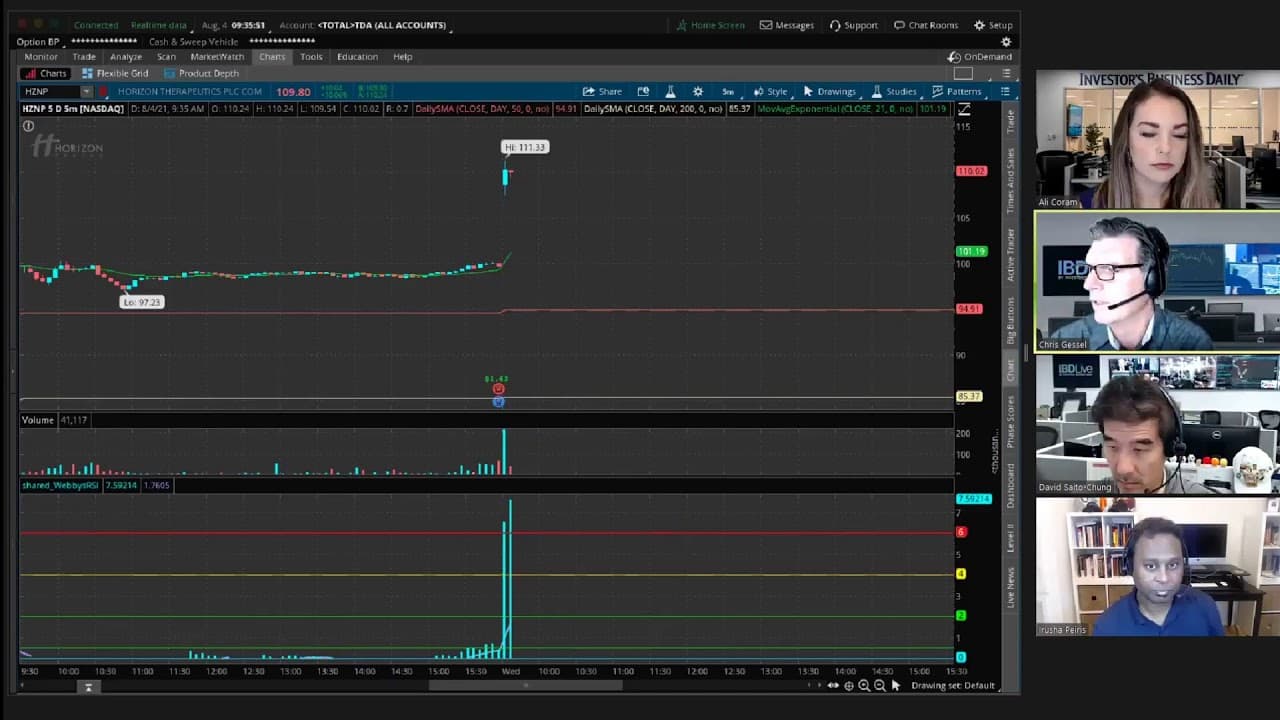
Task: Click the 109.80 last price display
Action: pyautogui.click(x=293, y=91)
